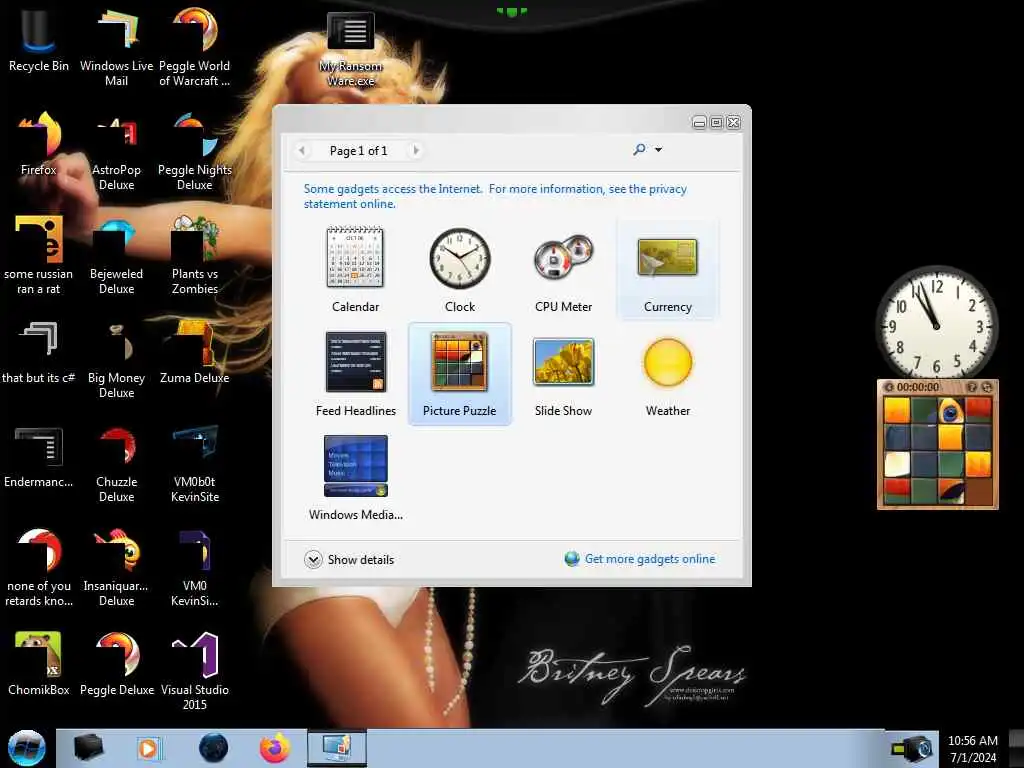
Task: Click the white tile in picture puzzle
Action: pos(897,464)
